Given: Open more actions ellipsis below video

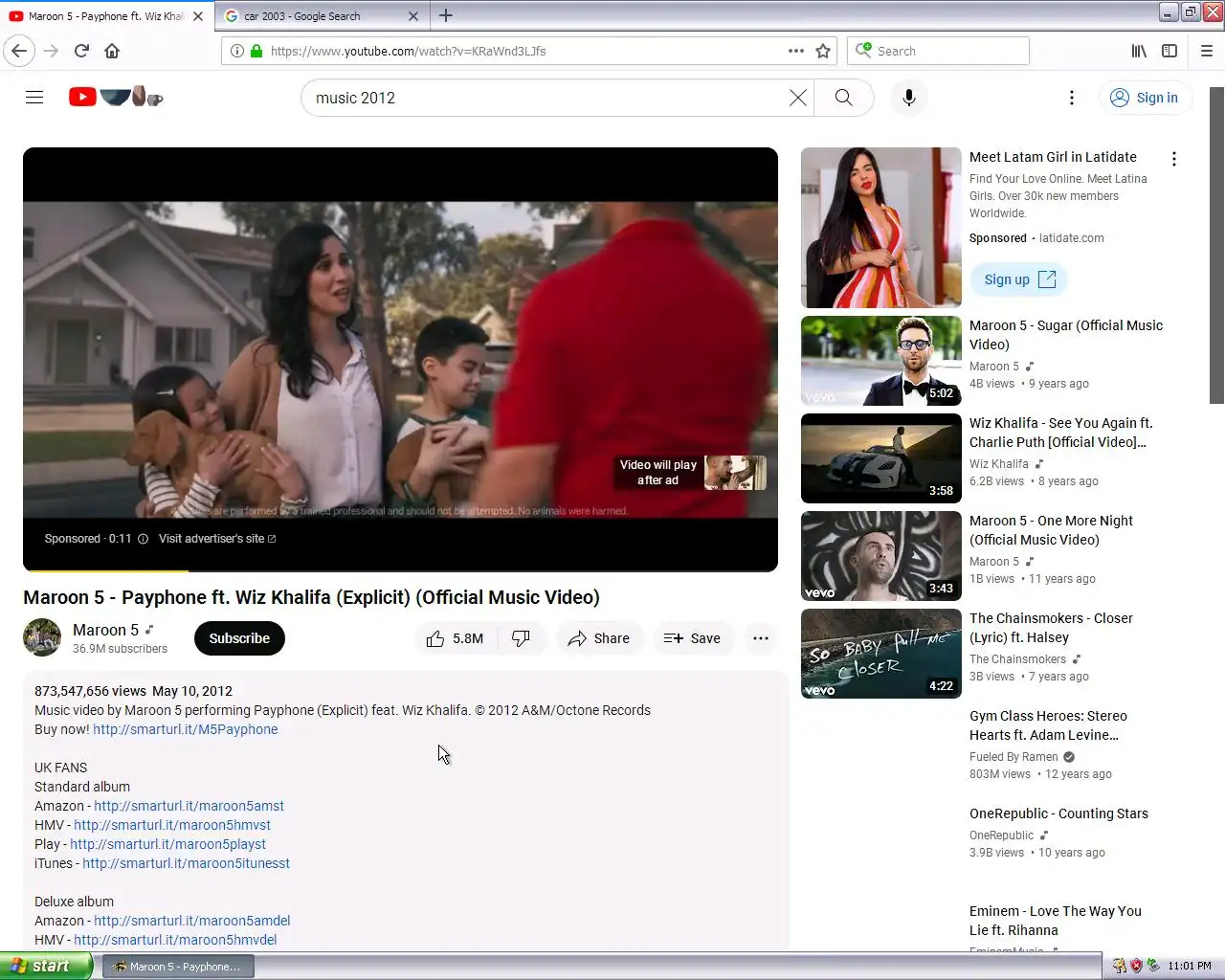Looking at the screenshot, I should [x=761, y=638].
